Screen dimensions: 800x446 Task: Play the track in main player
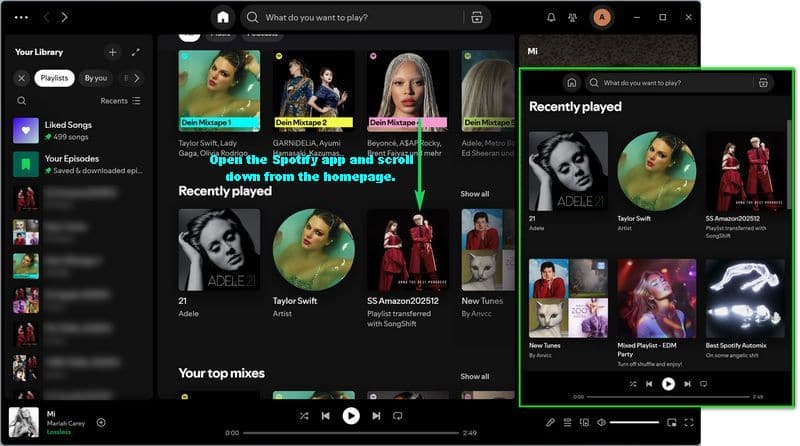[351, 416]
